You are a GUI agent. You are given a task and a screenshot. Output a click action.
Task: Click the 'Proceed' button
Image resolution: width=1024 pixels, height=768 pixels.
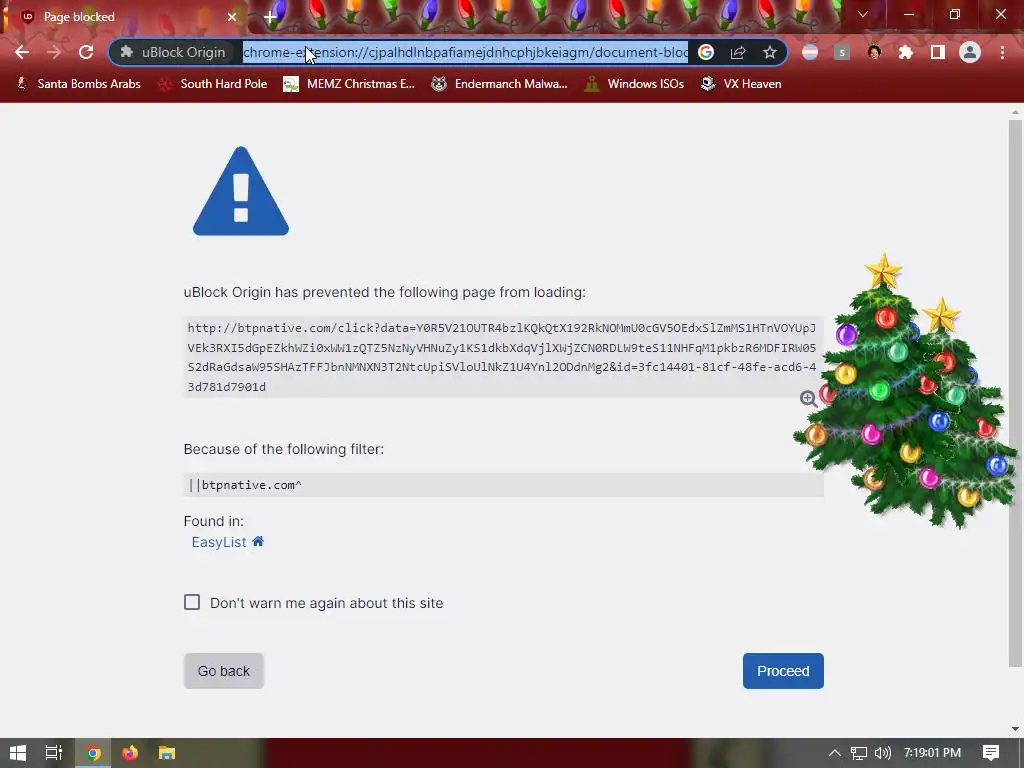click(783, 671)
